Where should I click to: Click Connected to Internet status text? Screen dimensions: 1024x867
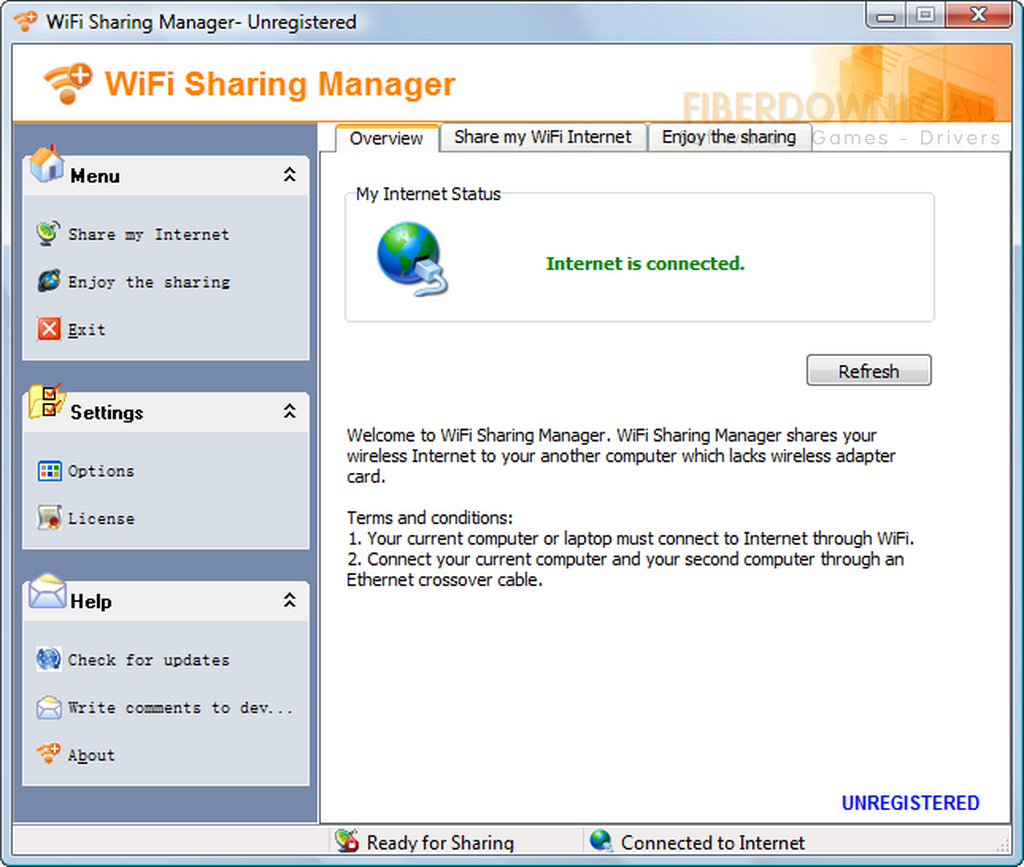pos(712,843)
